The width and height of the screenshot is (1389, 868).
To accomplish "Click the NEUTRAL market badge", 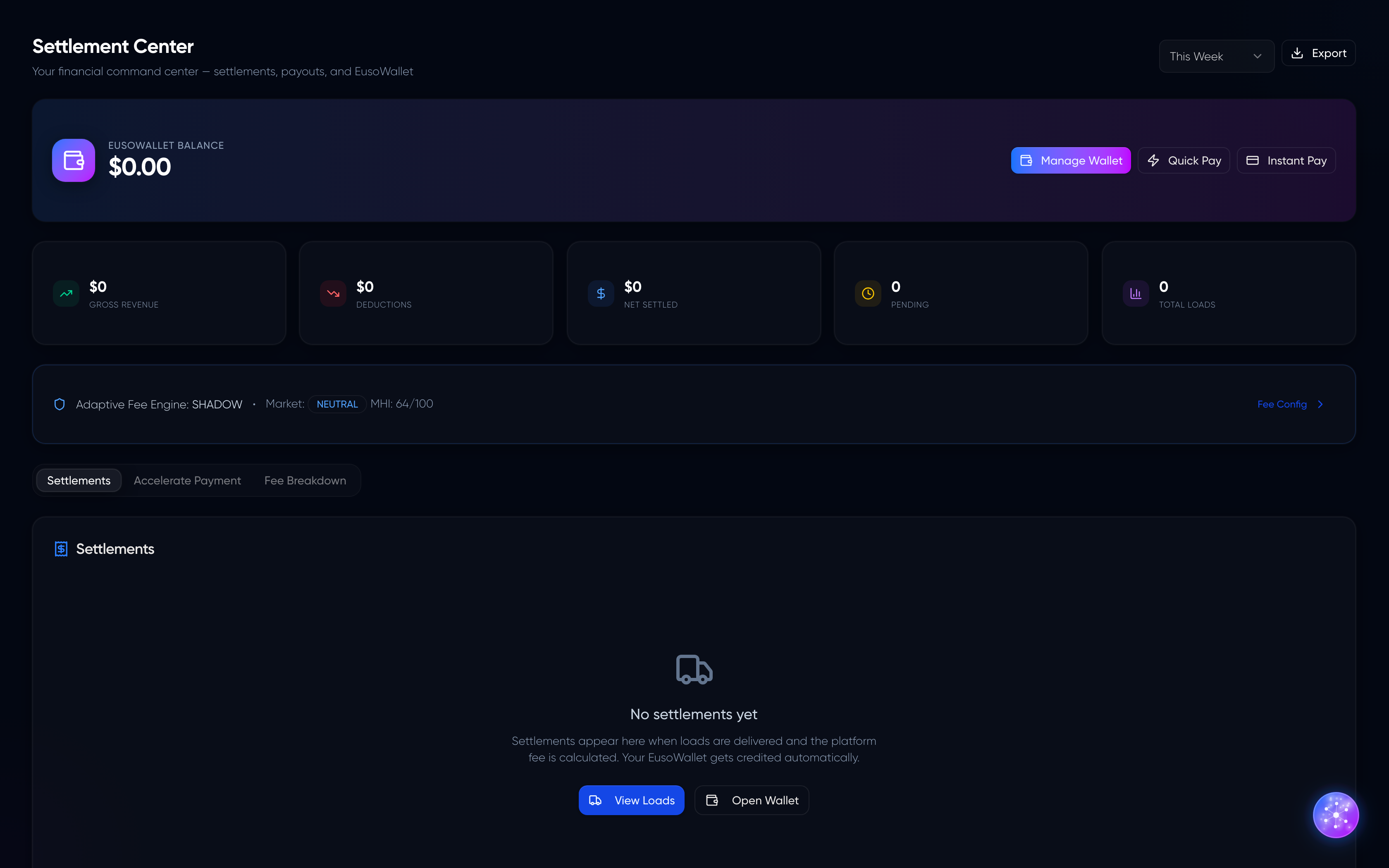I will 337,404.
